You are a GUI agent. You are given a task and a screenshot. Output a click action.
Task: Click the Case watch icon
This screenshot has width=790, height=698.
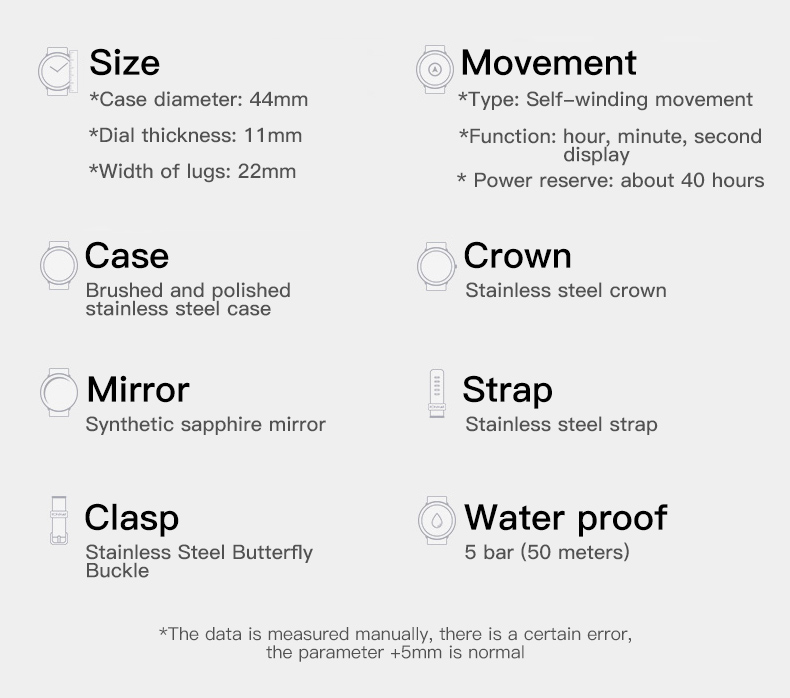pos(58,266)
